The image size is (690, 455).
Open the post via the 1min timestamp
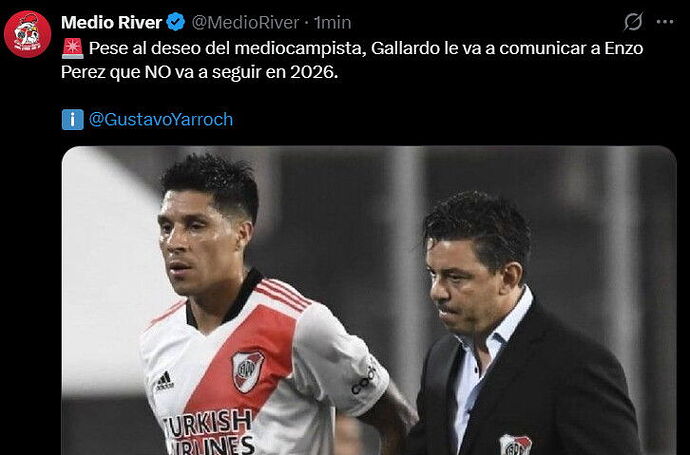pos(333,22)
